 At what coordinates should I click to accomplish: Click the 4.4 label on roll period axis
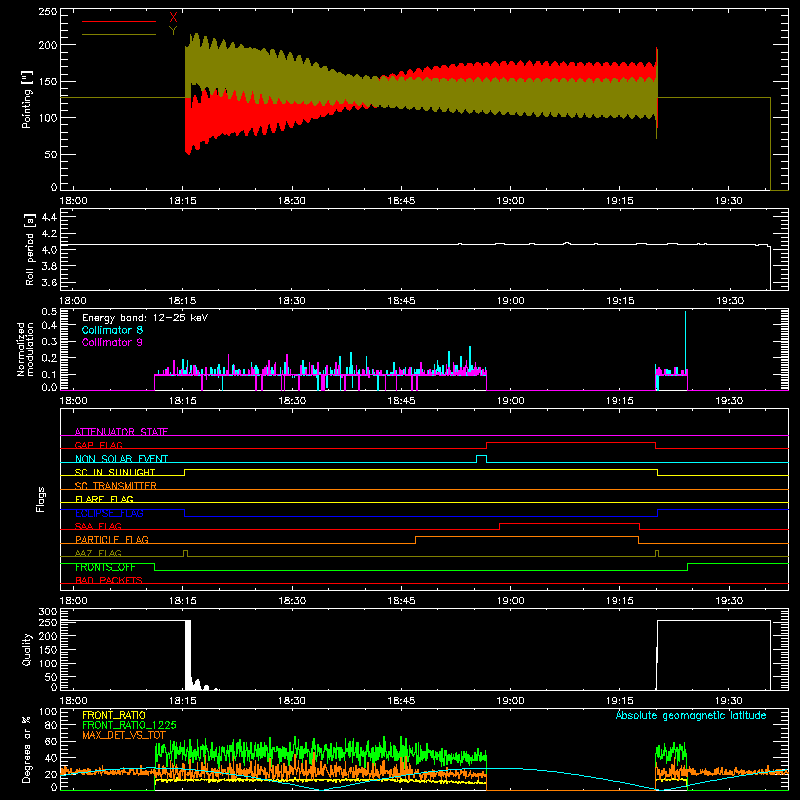(49, 217)
